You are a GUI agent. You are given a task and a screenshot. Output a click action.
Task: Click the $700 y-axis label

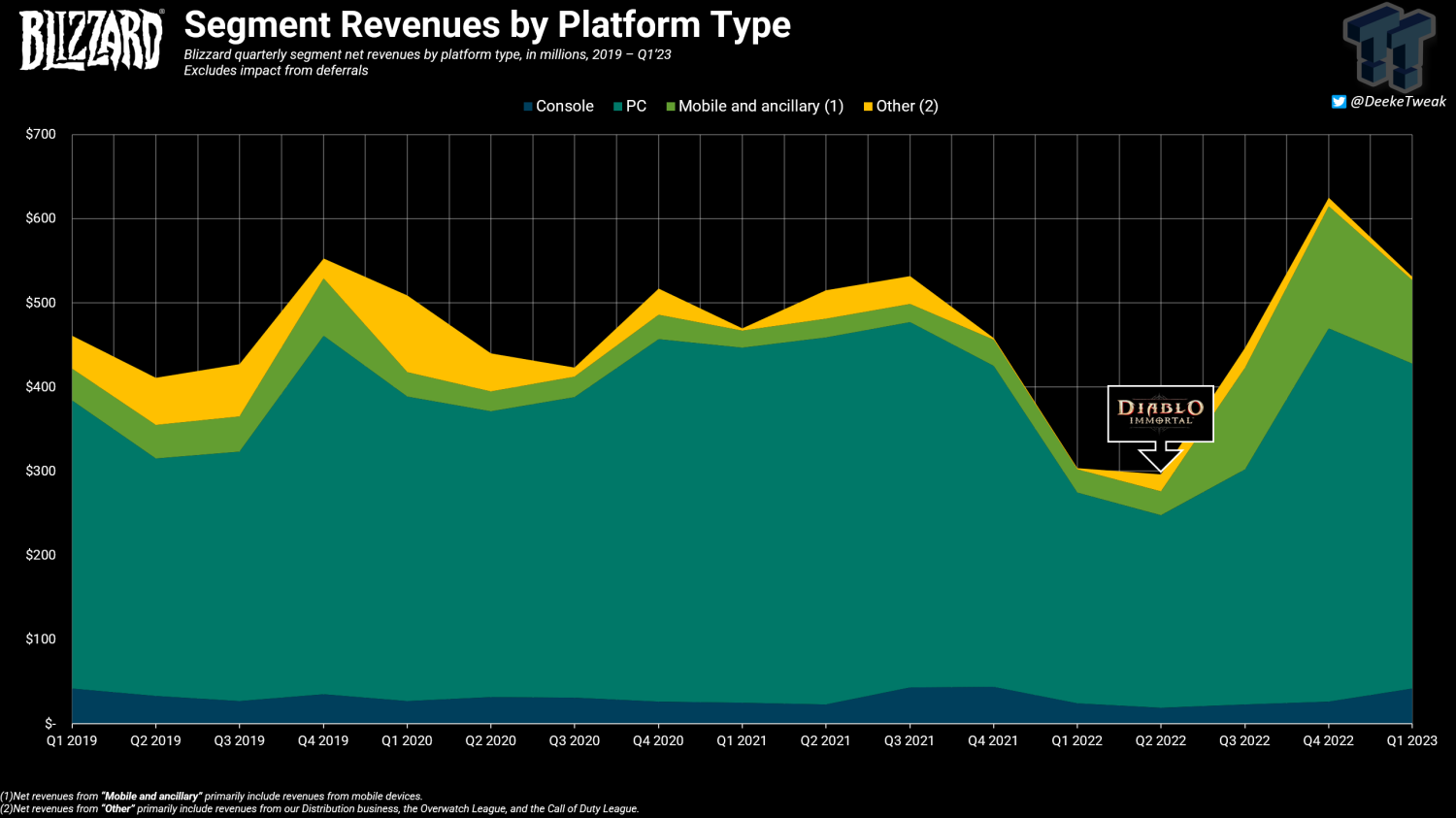(41, 135)
